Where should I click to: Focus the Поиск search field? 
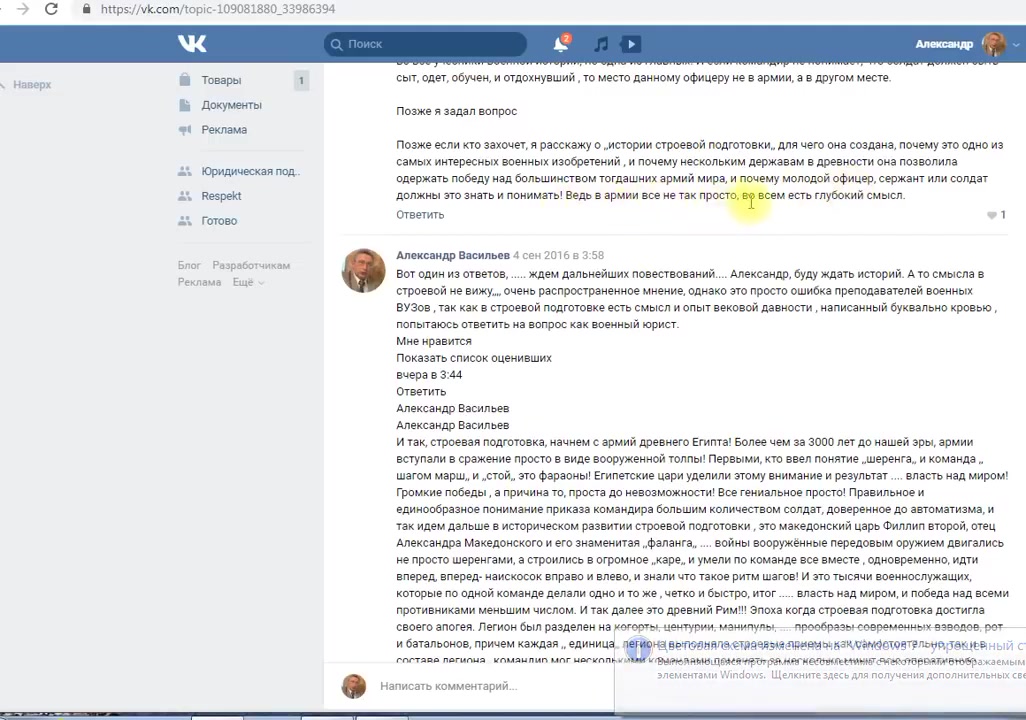pos(425,44)
